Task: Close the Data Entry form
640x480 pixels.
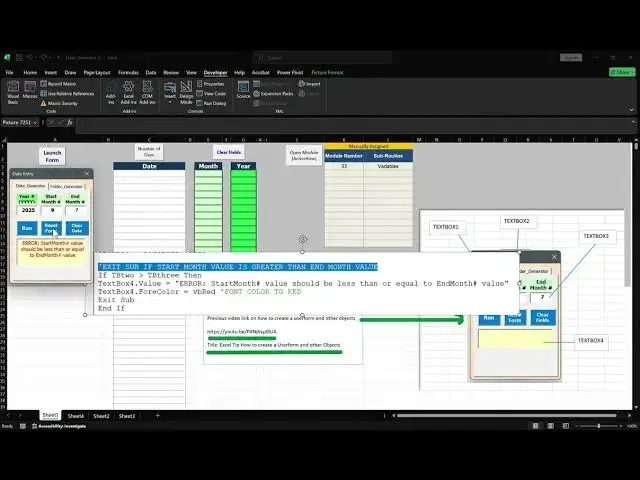Action: (x=87, y=174)
